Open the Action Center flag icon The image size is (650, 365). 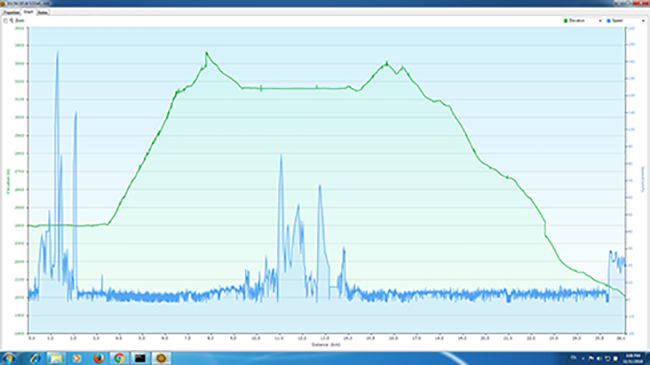point(591,358)
